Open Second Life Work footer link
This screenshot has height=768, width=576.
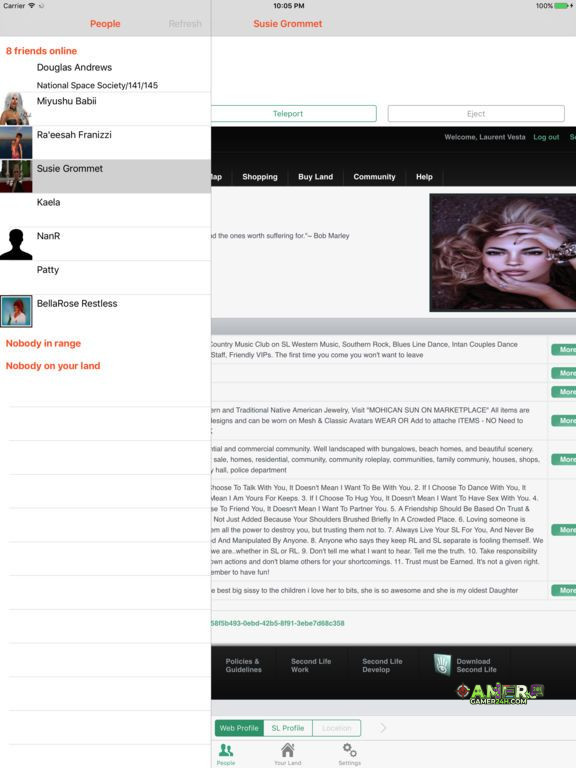(311, 665)
